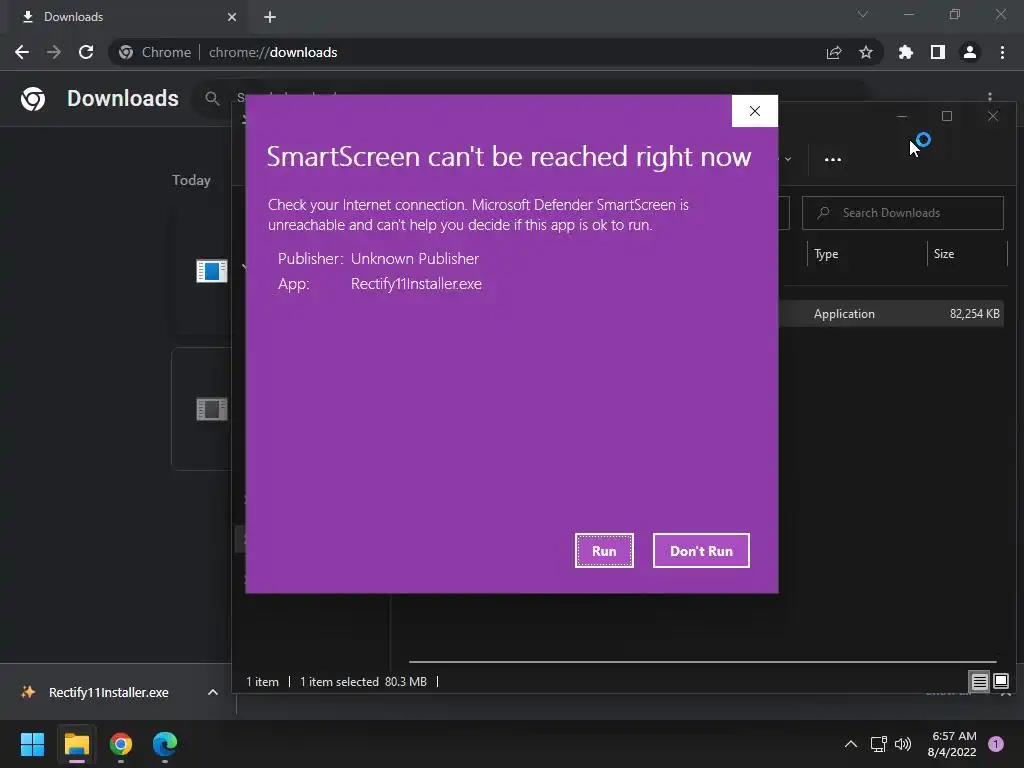Open Downloads page more actions menu
Screen dimensions: 1024x768
(990, 97)
